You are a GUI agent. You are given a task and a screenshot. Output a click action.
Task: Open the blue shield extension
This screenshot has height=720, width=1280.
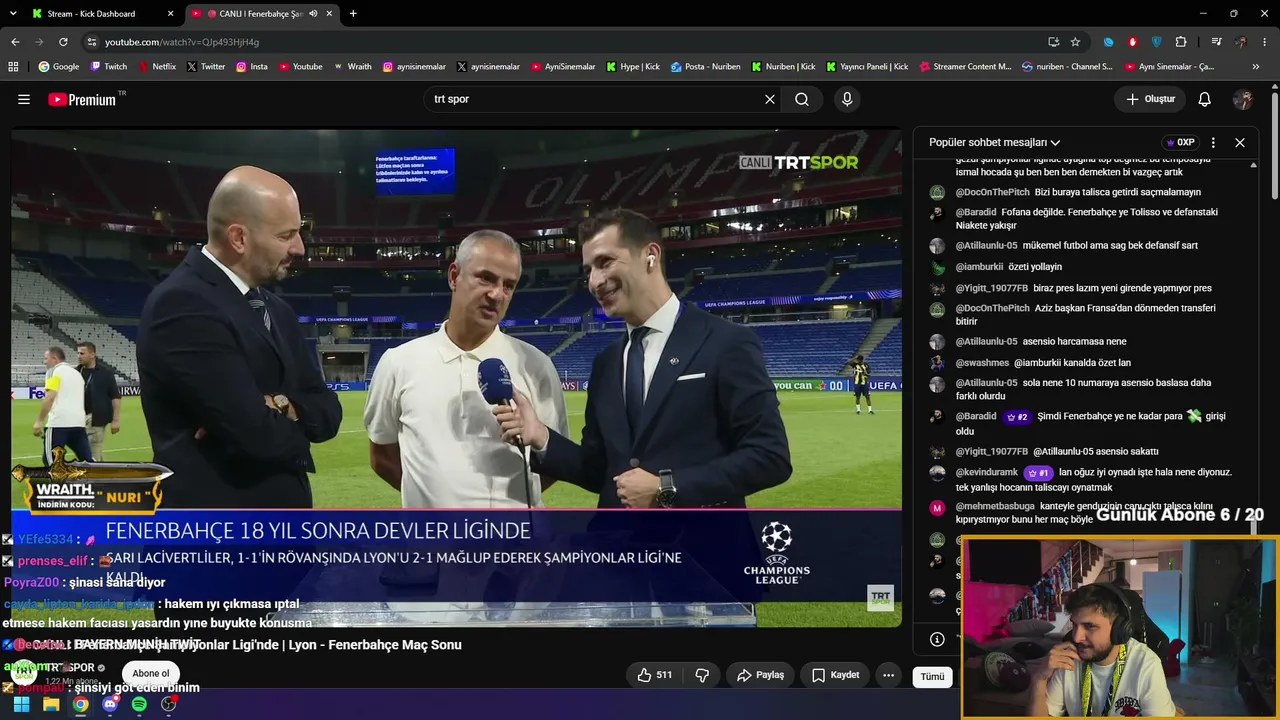(1157, 42)
